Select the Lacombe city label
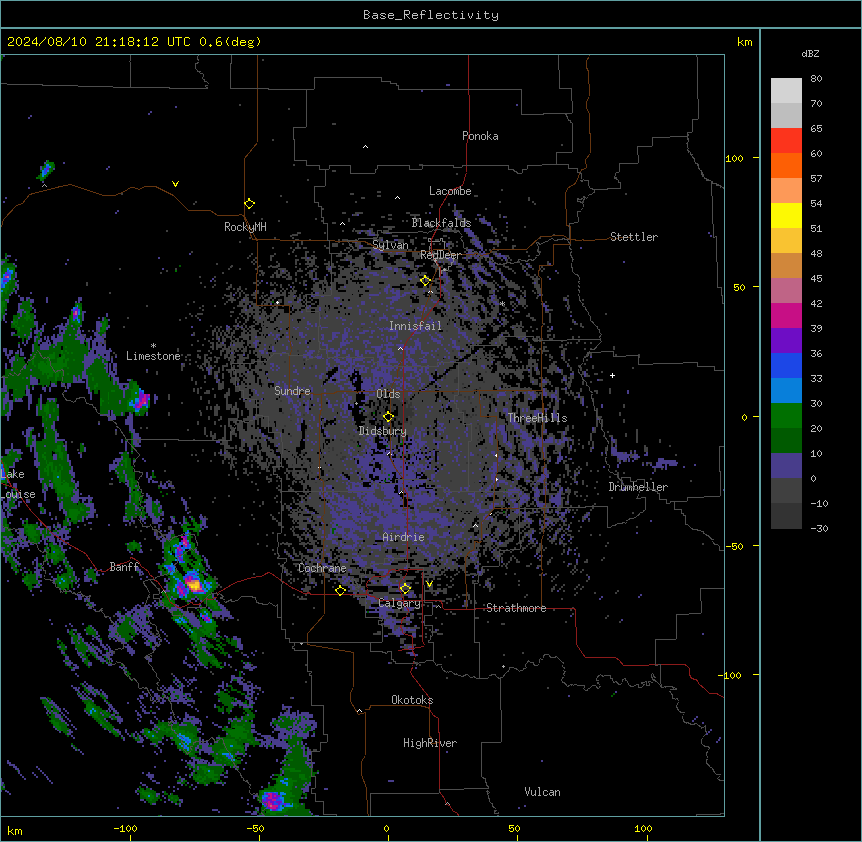Screen dimensions: 862x842 tap(450, 191)
